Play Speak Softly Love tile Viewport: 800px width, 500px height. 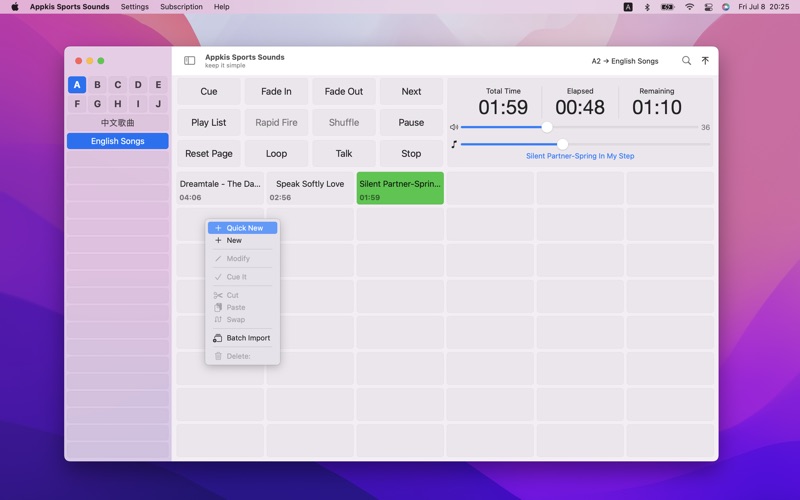pyautogui.click(x=310, y=188)
